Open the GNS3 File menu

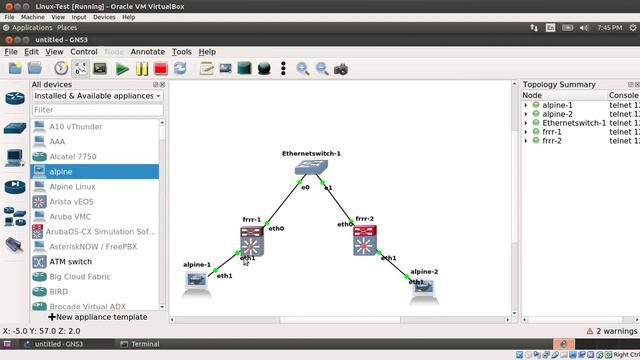tap(11, 52)
